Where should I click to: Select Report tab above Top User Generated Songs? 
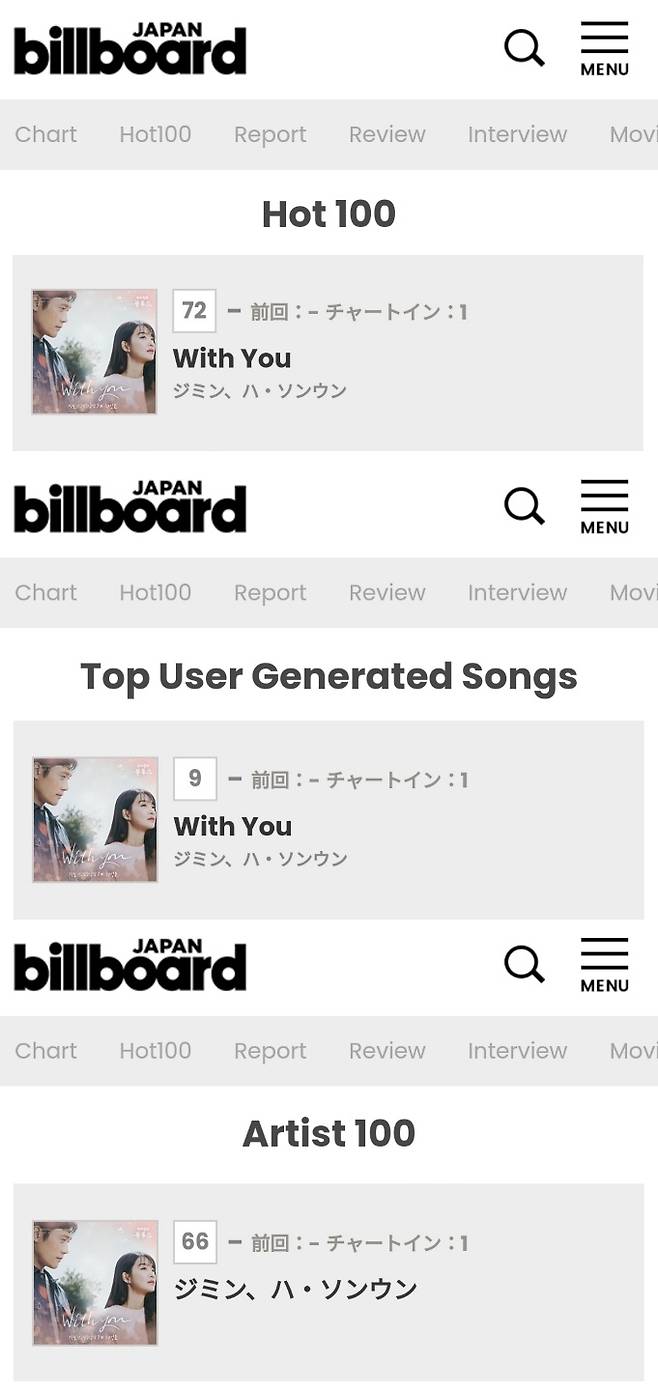pos(270,592)
